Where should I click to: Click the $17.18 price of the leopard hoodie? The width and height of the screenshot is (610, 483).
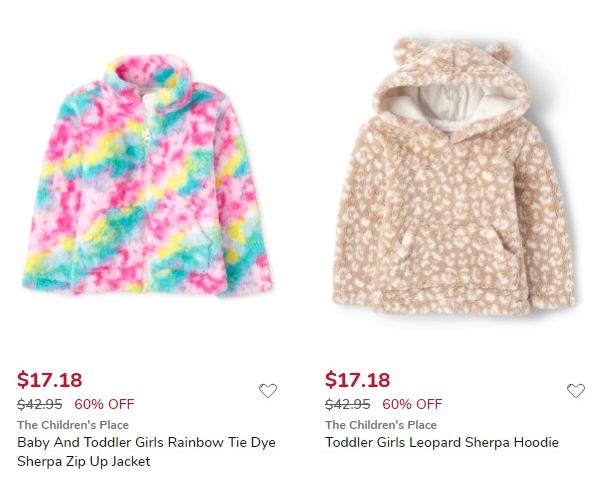click(x=358, y=380)
